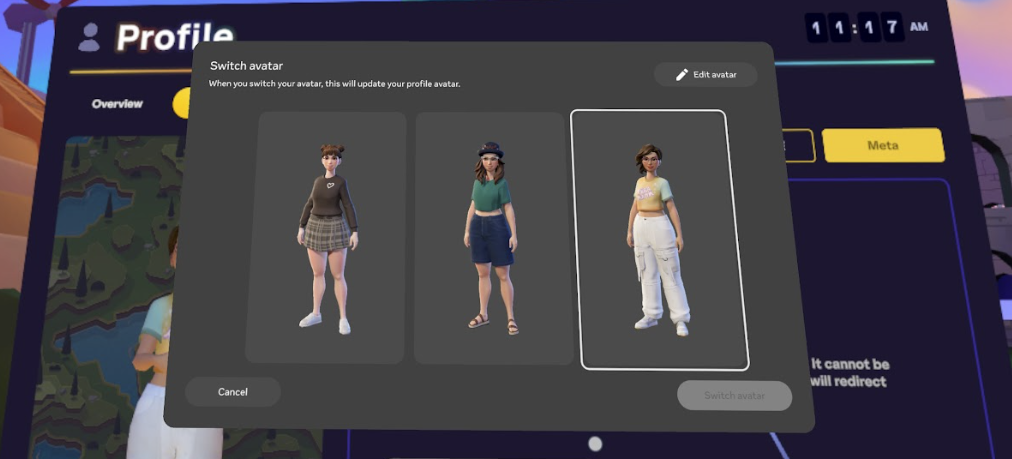1012x459 pixels.
Task: Click the white dot handle below the dialog
Action: click(x=595, y=443)
